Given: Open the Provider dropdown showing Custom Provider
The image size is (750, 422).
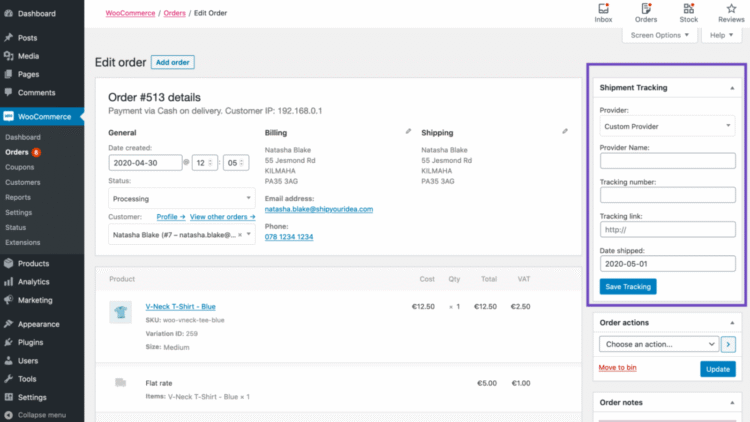Looking at the screenshot, I should point(667,126).
